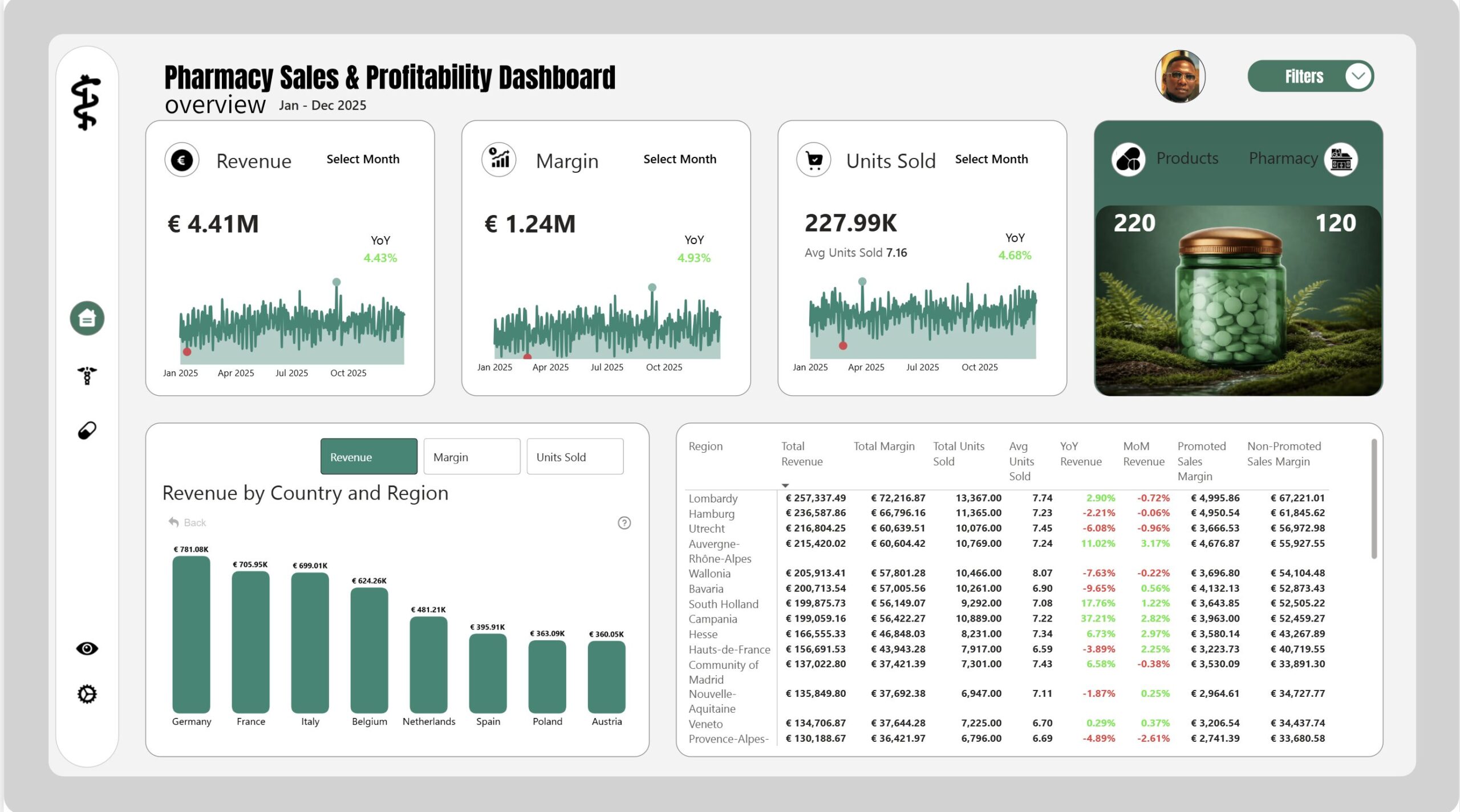Click the shopping cart icon on Units Sold card
The width and height of the screenshot is (1460, 812).
(814, 160)
